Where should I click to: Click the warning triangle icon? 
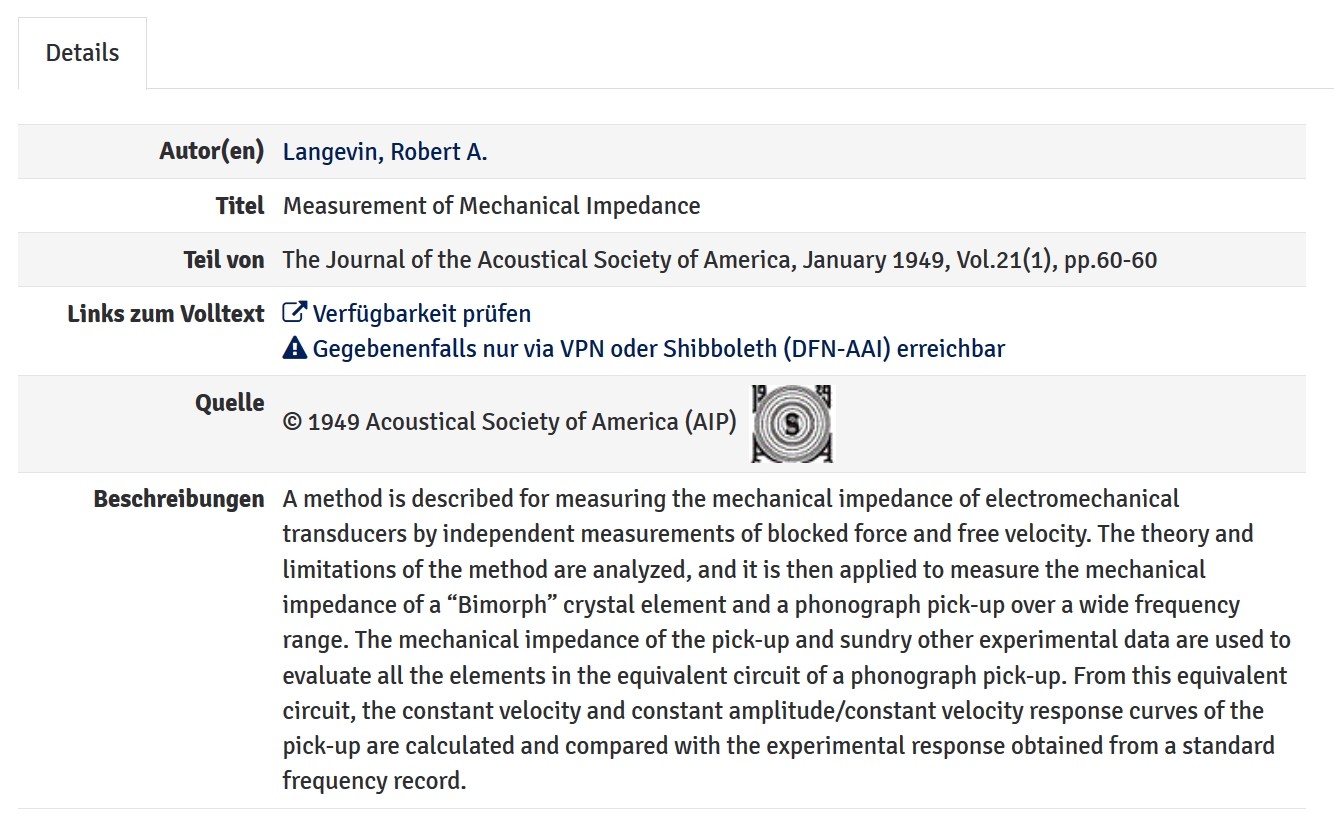click(294, 348)
